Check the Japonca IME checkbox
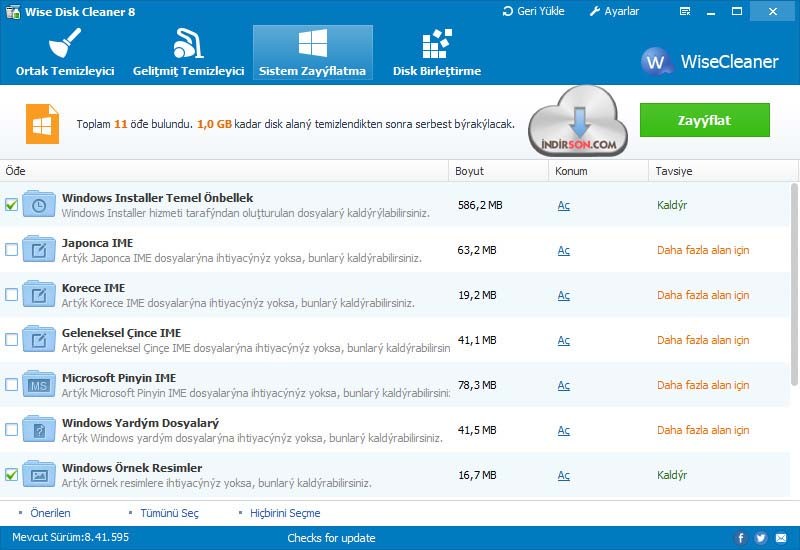The image size is (800, 550). (11, 249)
